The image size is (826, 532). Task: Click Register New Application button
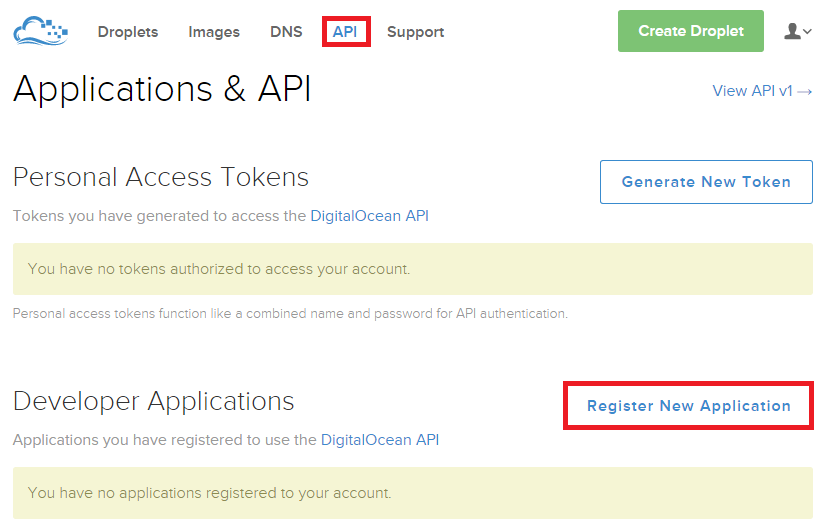point(689,406)
